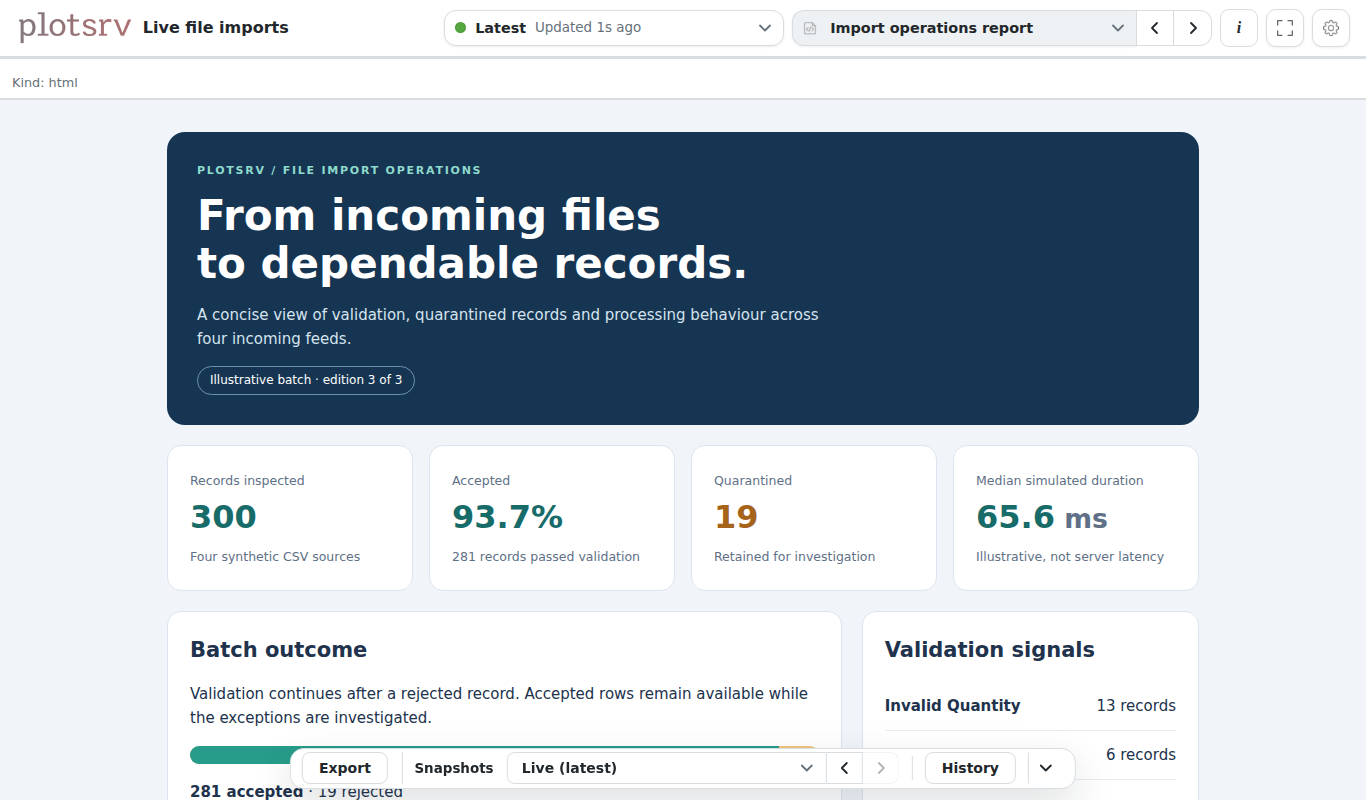This screenshot has width=1366, height=800.
Task: Open the Live (latest) snapshot dropdown
Action: (666, 768)
